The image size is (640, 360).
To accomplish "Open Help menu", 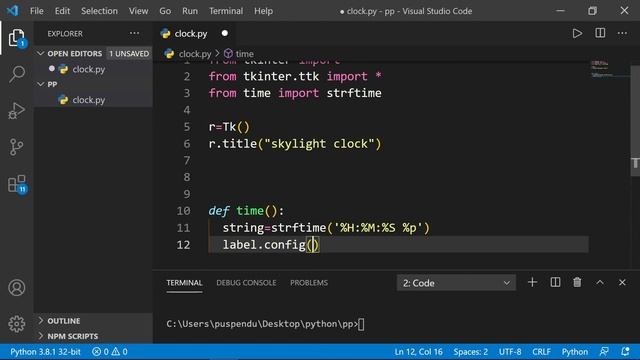I will point(263,11).
